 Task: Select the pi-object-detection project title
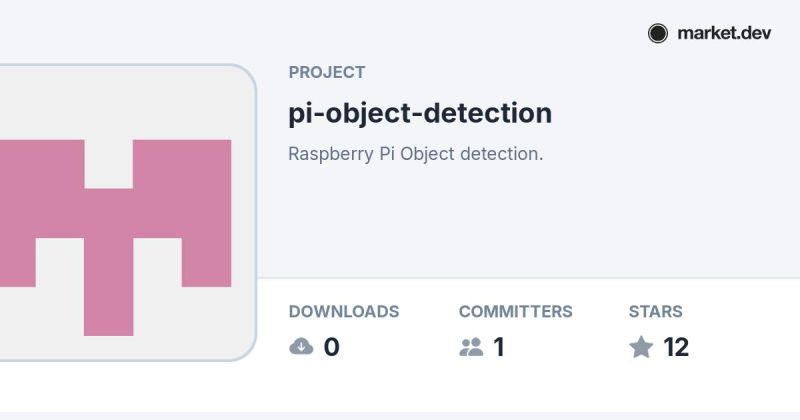tap(420, 113)
